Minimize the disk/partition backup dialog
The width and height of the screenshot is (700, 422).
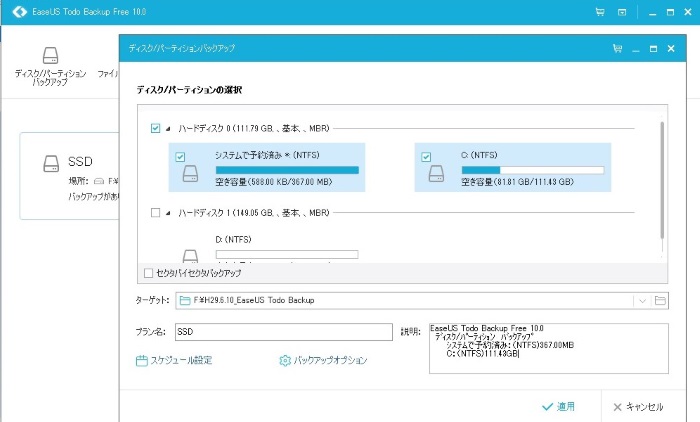pos(636,49)
